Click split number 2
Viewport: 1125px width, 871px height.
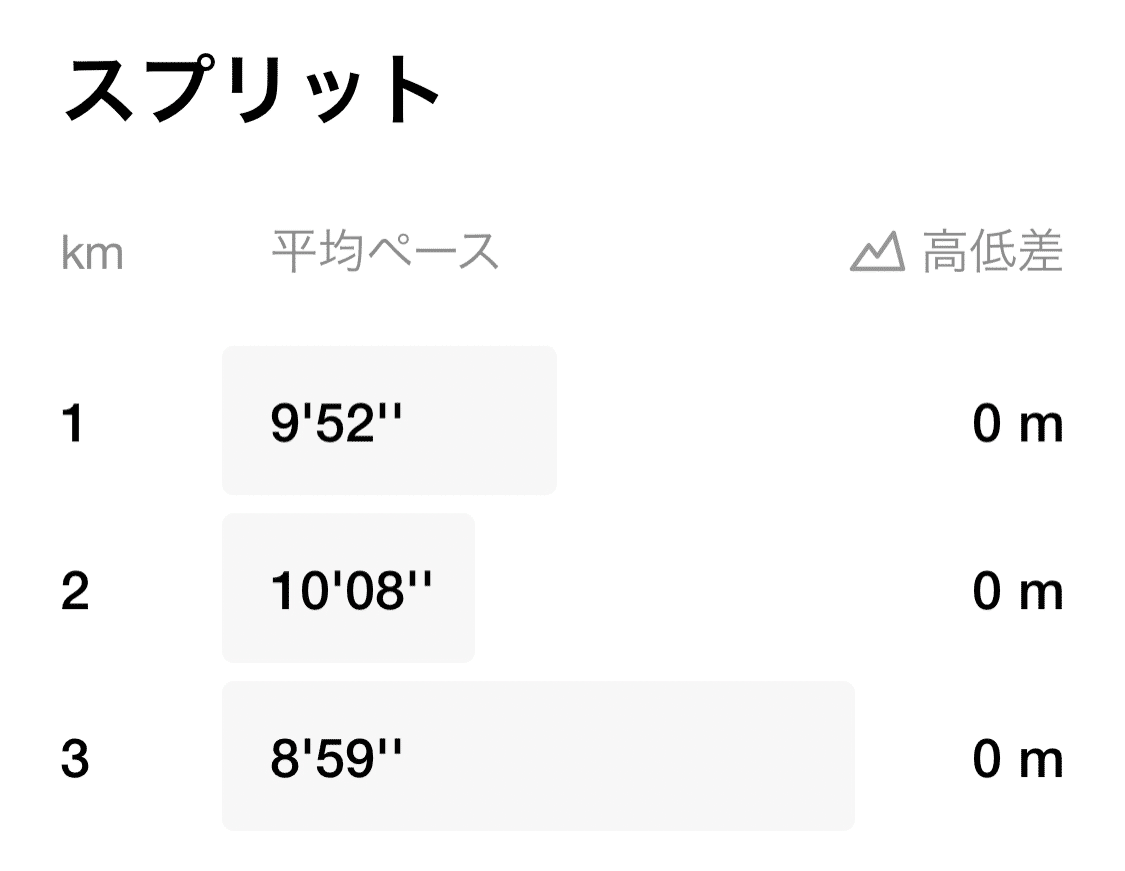click(x=75, y=593)
